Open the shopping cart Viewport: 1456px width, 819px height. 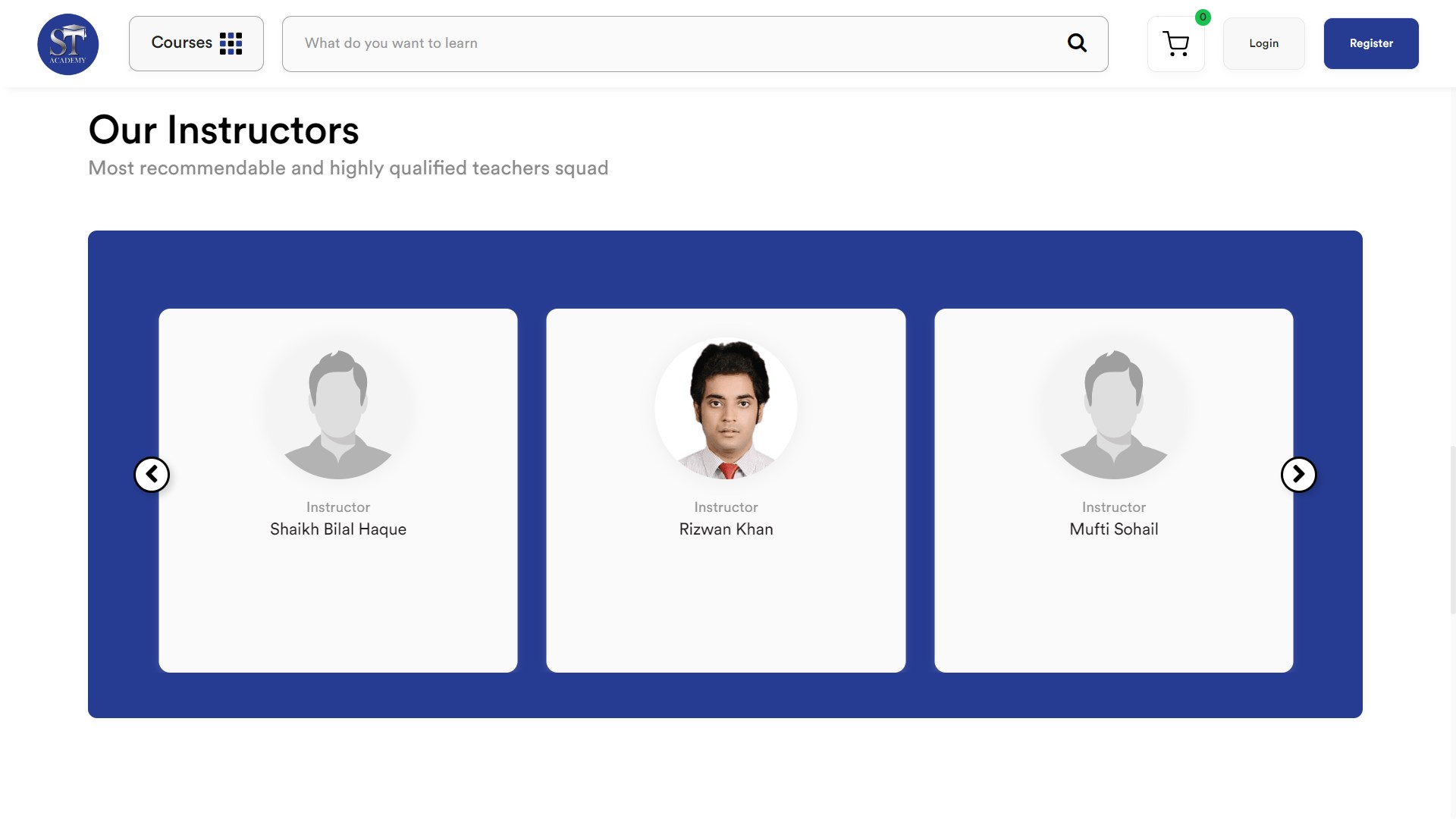(x=1175, y=45)
